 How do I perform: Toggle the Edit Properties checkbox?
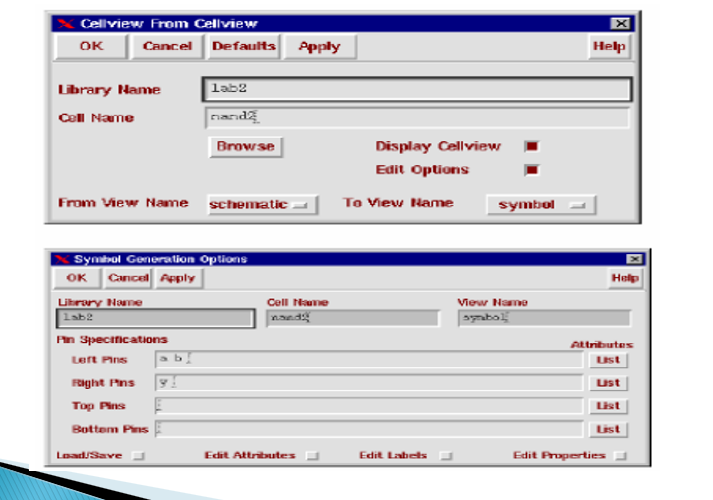tap(620, 455)
